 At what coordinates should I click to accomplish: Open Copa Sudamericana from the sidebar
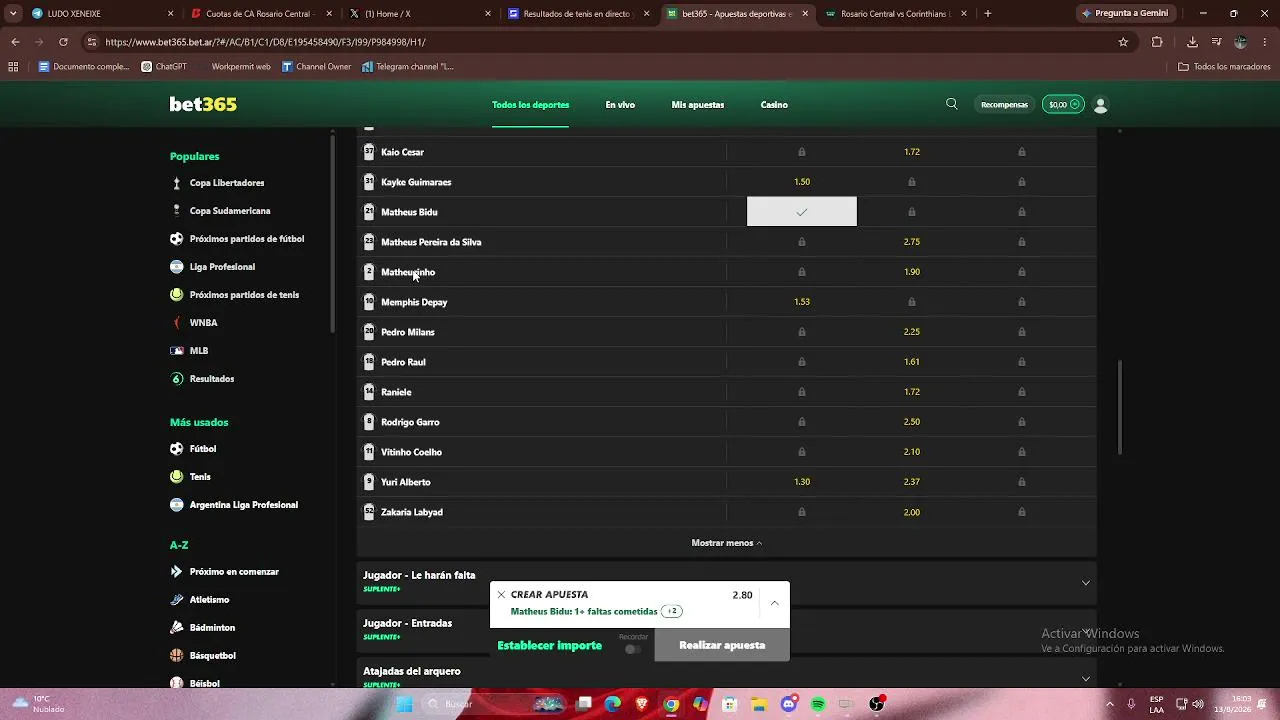point(230,211)
